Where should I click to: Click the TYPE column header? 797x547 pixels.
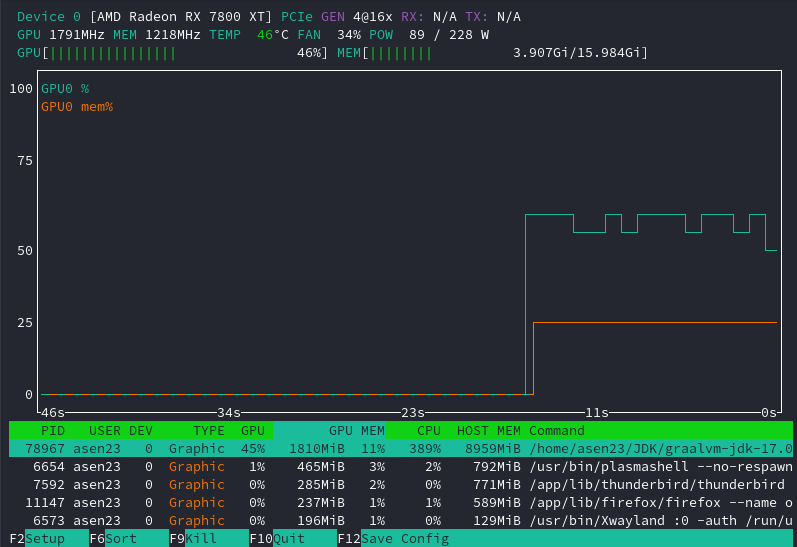click(208, 431)
